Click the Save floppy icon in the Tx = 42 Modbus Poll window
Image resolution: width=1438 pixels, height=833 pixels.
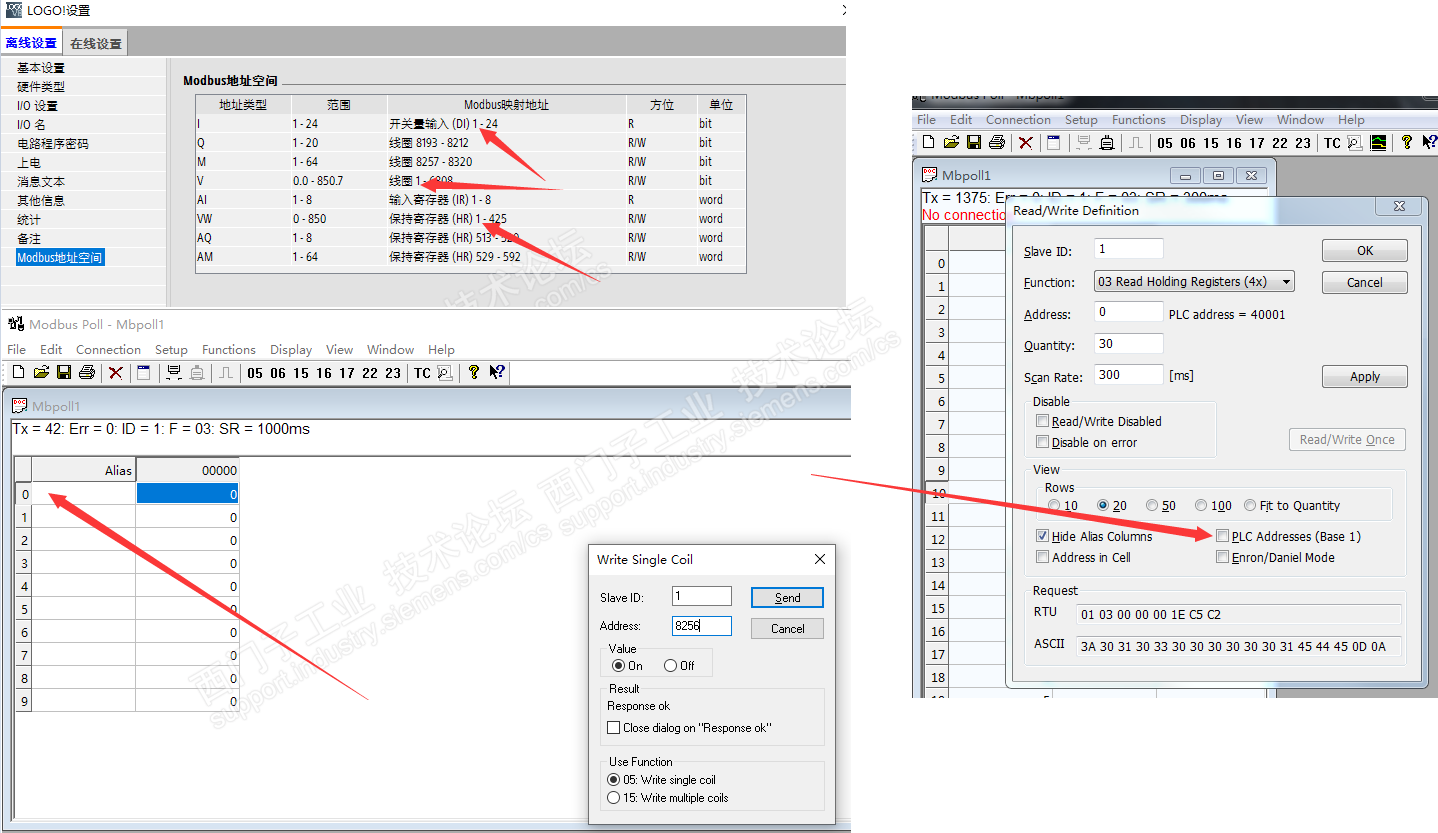point(64,373)
